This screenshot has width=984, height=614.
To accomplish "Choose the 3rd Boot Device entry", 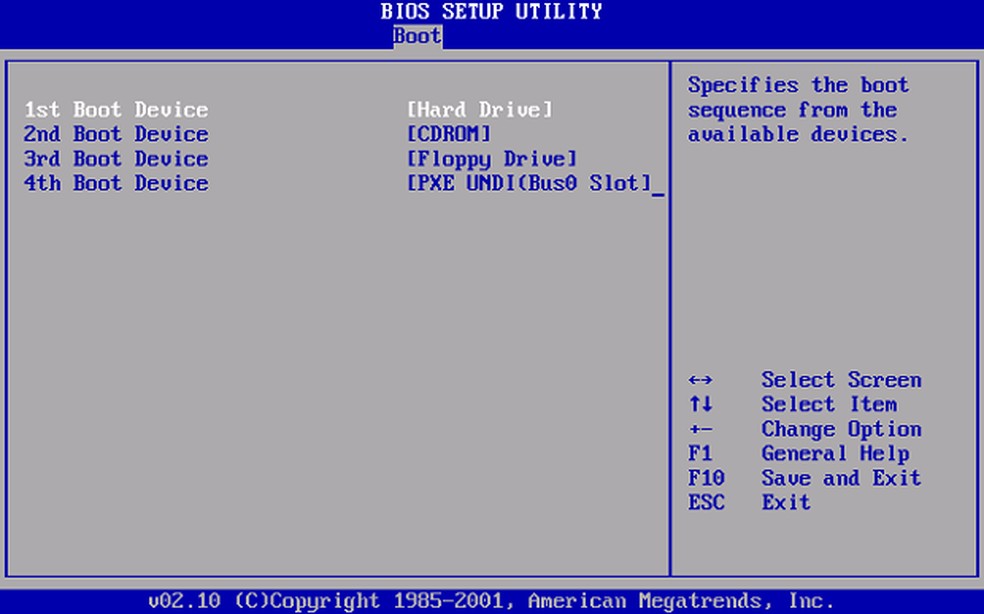I will click(116, 159).
